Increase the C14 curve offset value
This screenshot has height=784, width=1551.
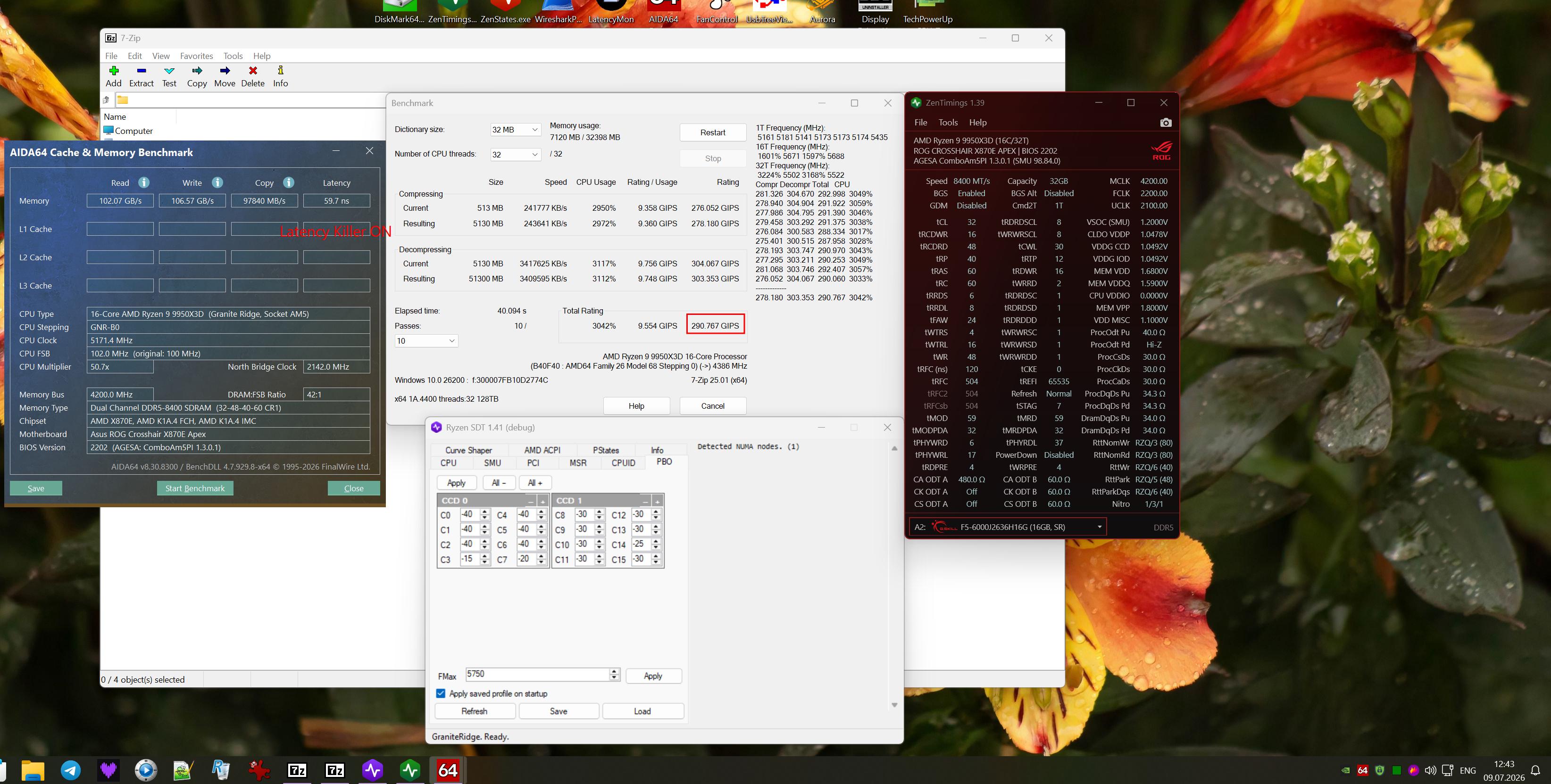coord(656,541)
